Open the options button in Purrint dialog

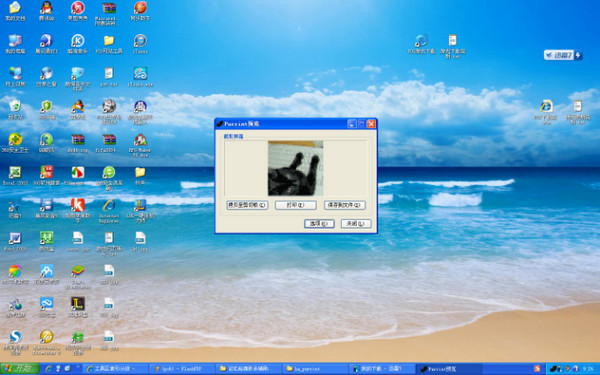(319, 223)
